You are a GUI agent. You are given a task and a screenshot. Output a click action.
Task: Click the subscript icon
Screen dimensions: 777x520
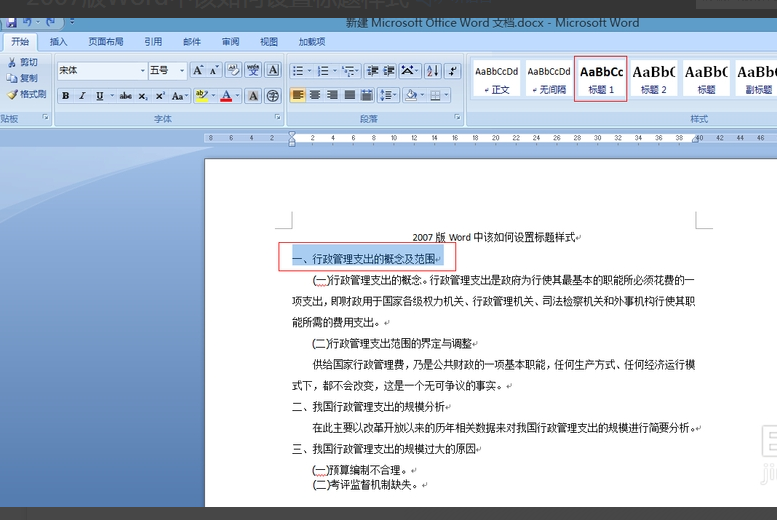143,96
